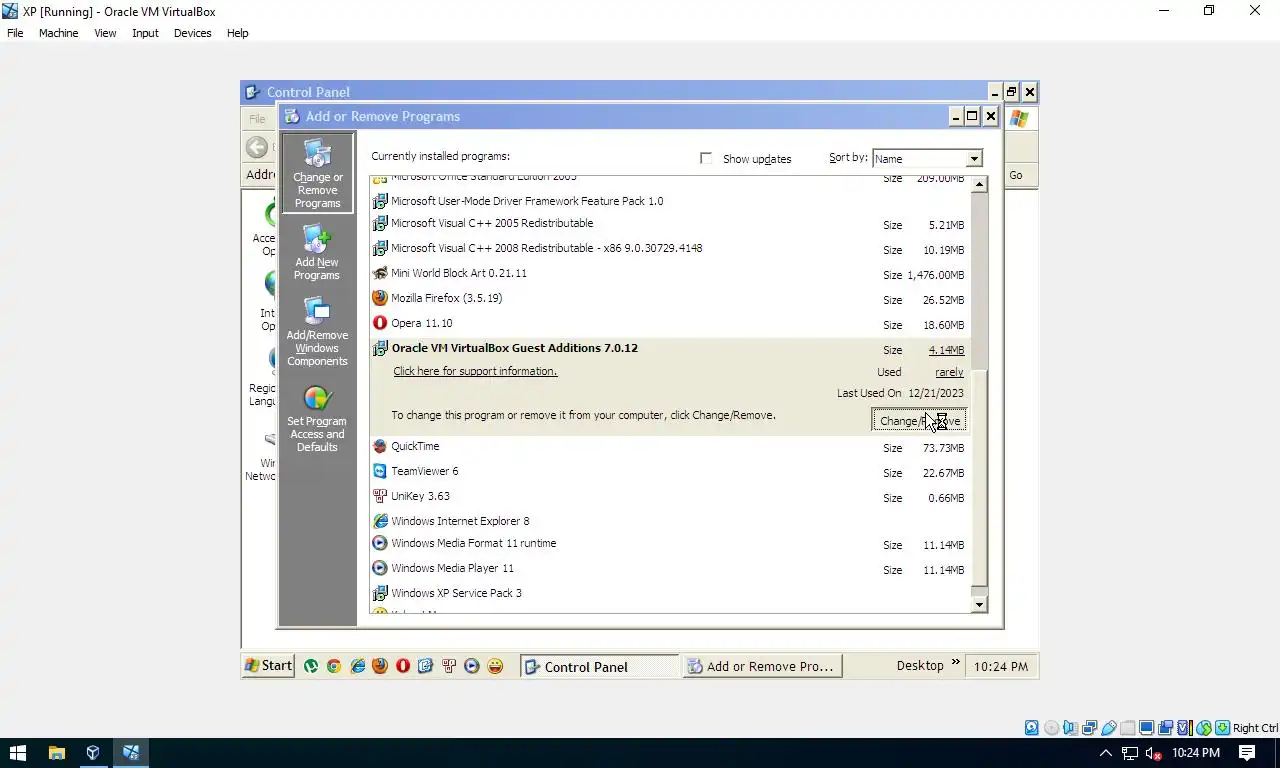The image size is (1280, 768).
Task: Launch Internet Explorer from XP quick launch
Action: 358,666
